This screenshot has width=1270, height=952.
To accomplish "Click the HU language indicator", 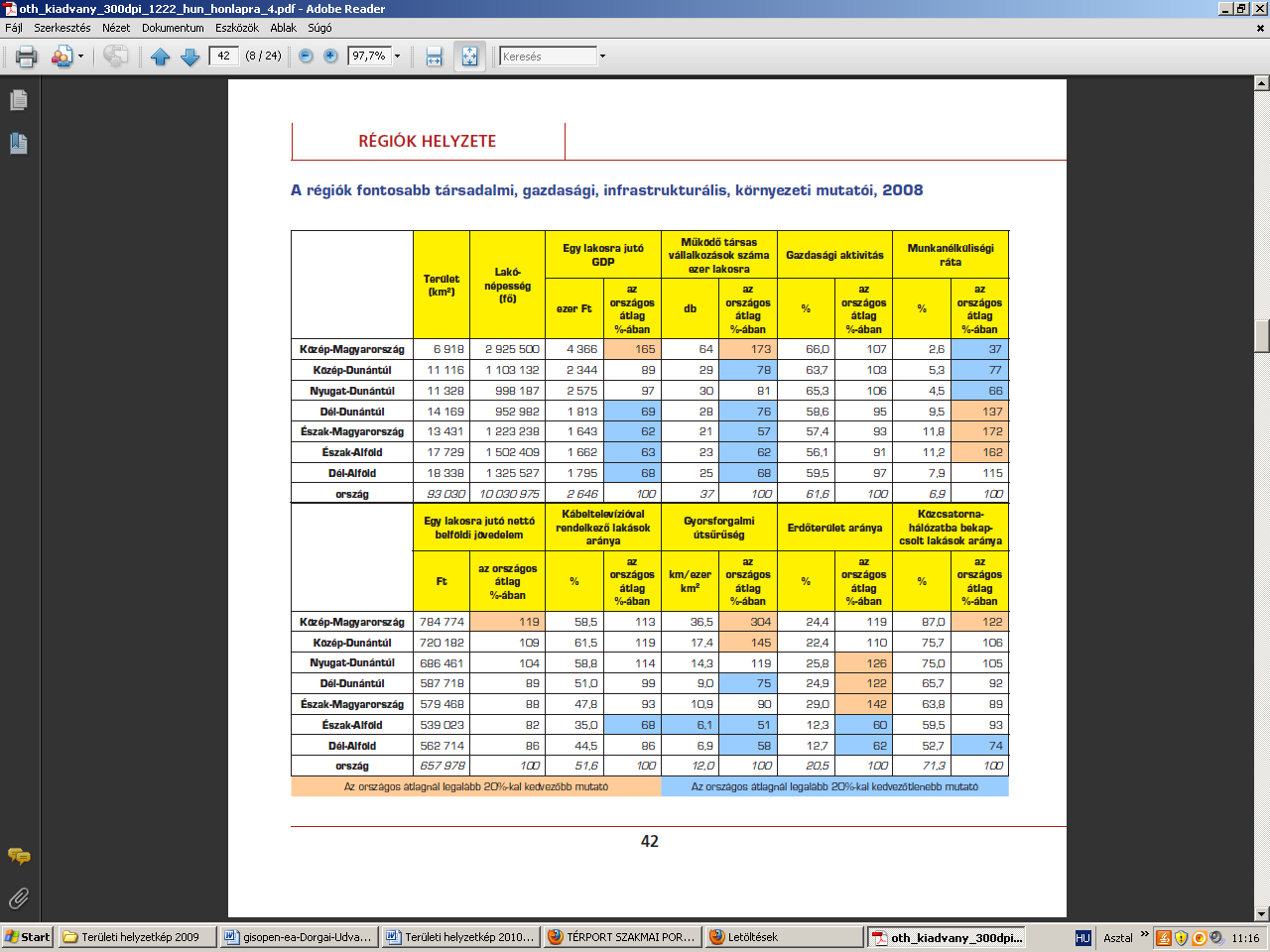I will point(1082,937).
